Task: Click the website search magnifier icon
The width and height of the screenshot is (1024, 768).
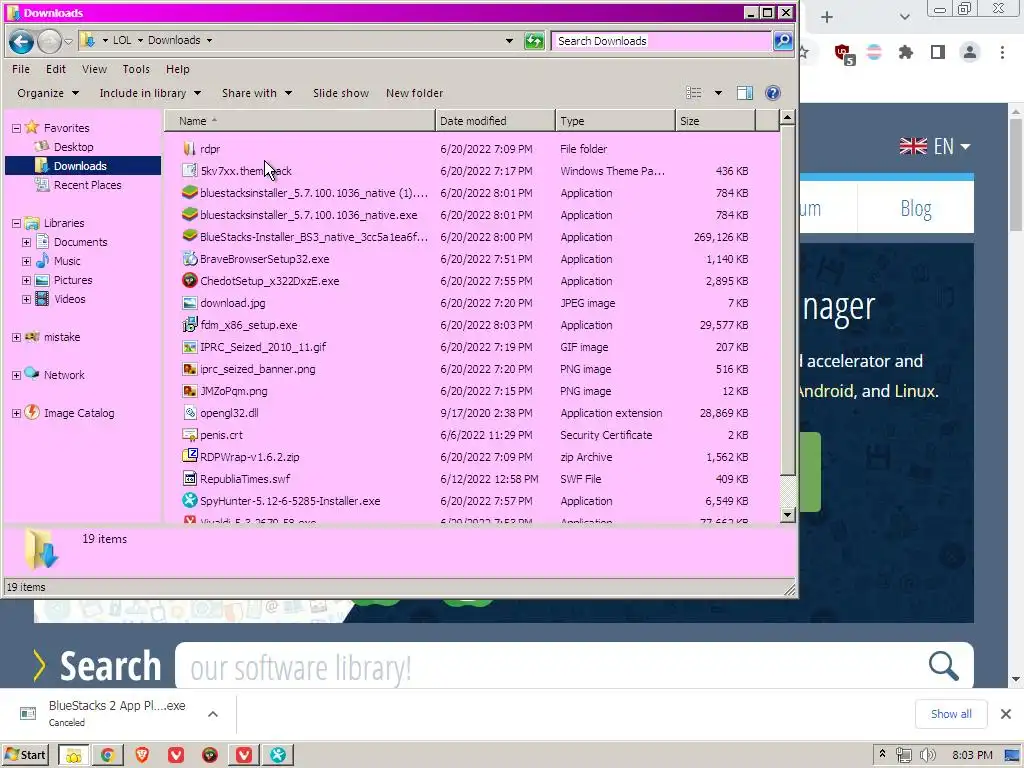Action: tap(944, 666)
